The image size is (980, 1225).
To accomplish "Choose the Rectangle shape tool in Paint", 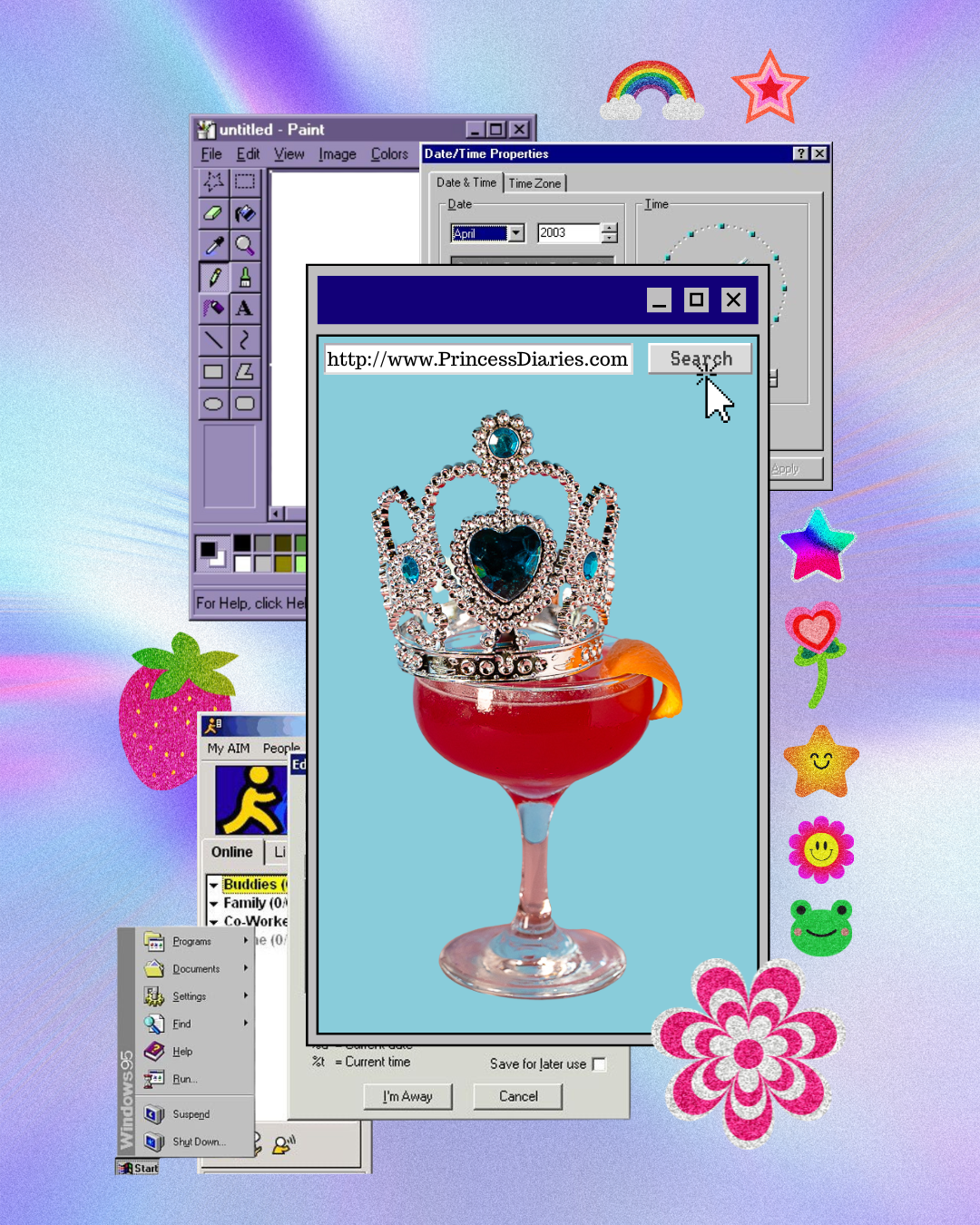I will tap(213, 372).
